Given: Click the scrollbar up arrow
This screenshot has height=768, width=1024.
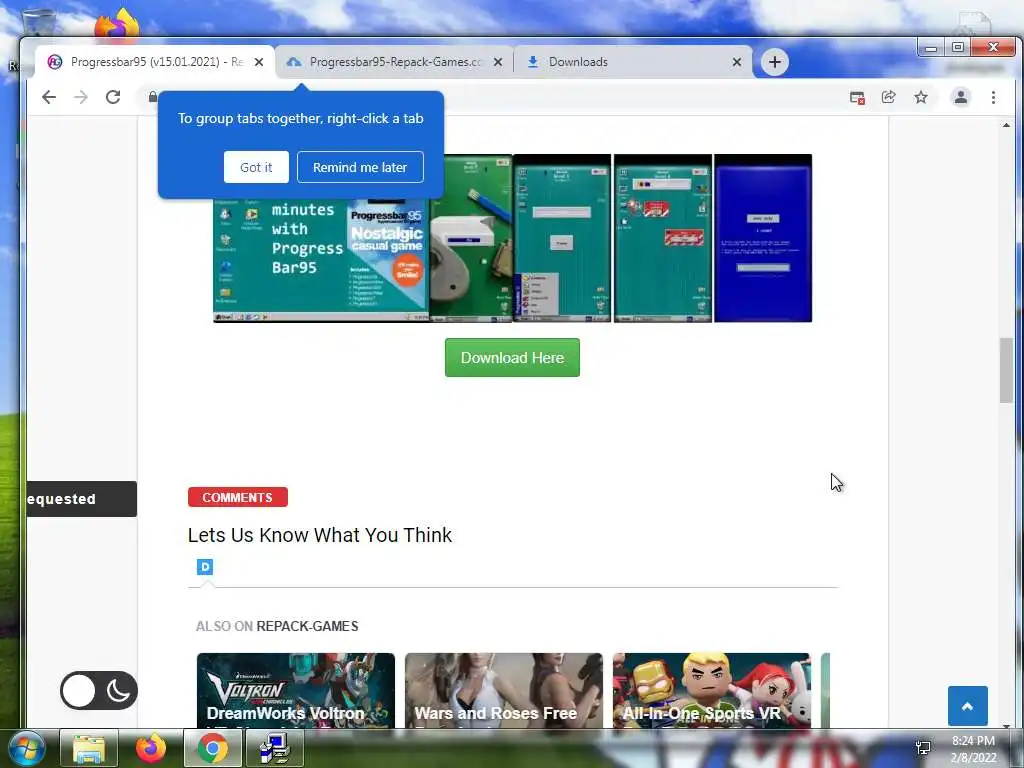Looking at the screenshot, I should (1006, 125).
